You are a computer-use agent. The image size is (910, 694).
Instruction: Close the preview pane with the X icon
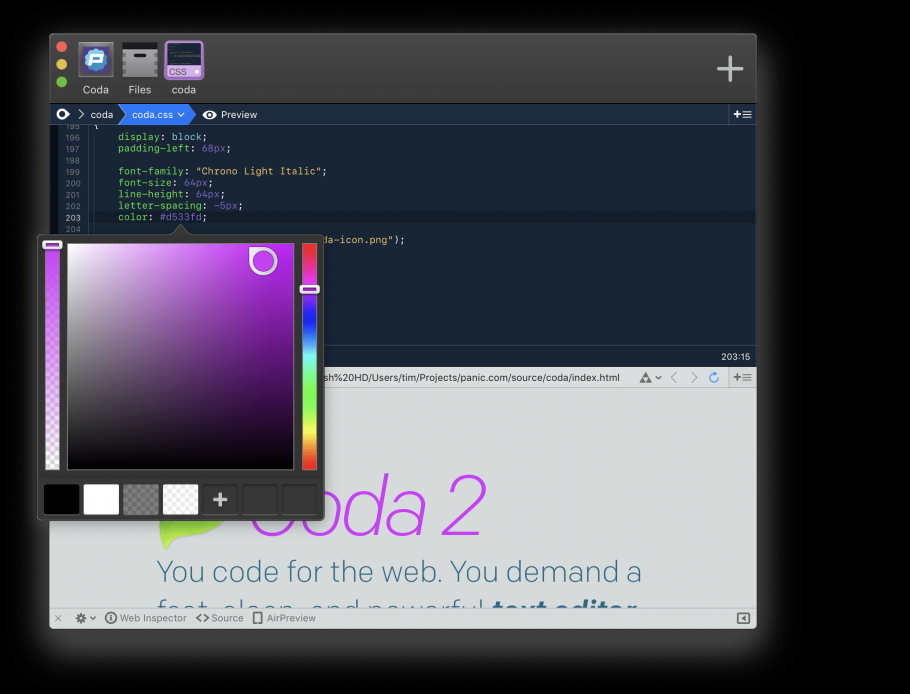pyautogui.click(x=58, y=619)
